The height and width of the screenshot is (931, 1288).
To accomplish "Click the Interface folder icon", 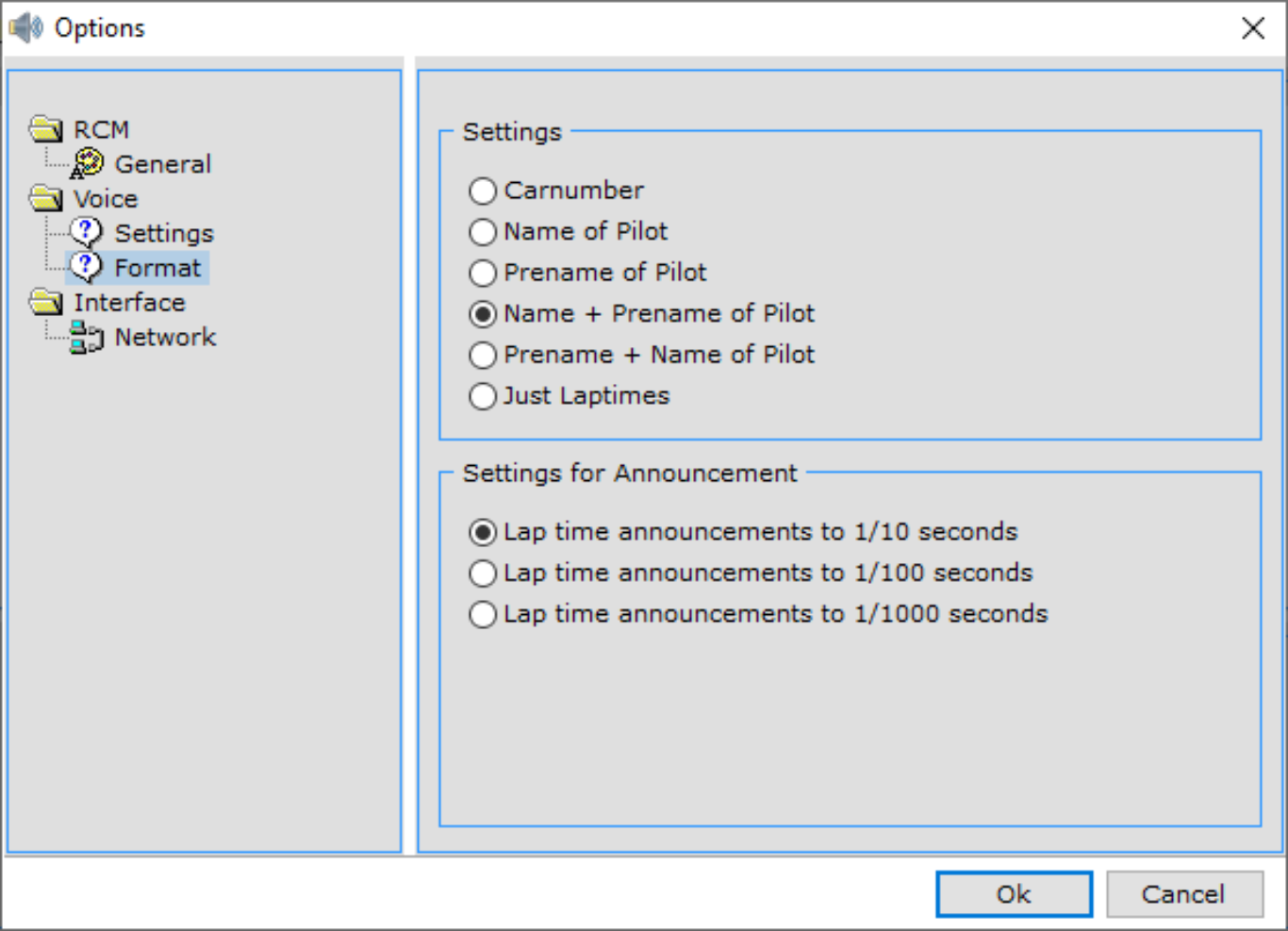I will tap(45, 302).
